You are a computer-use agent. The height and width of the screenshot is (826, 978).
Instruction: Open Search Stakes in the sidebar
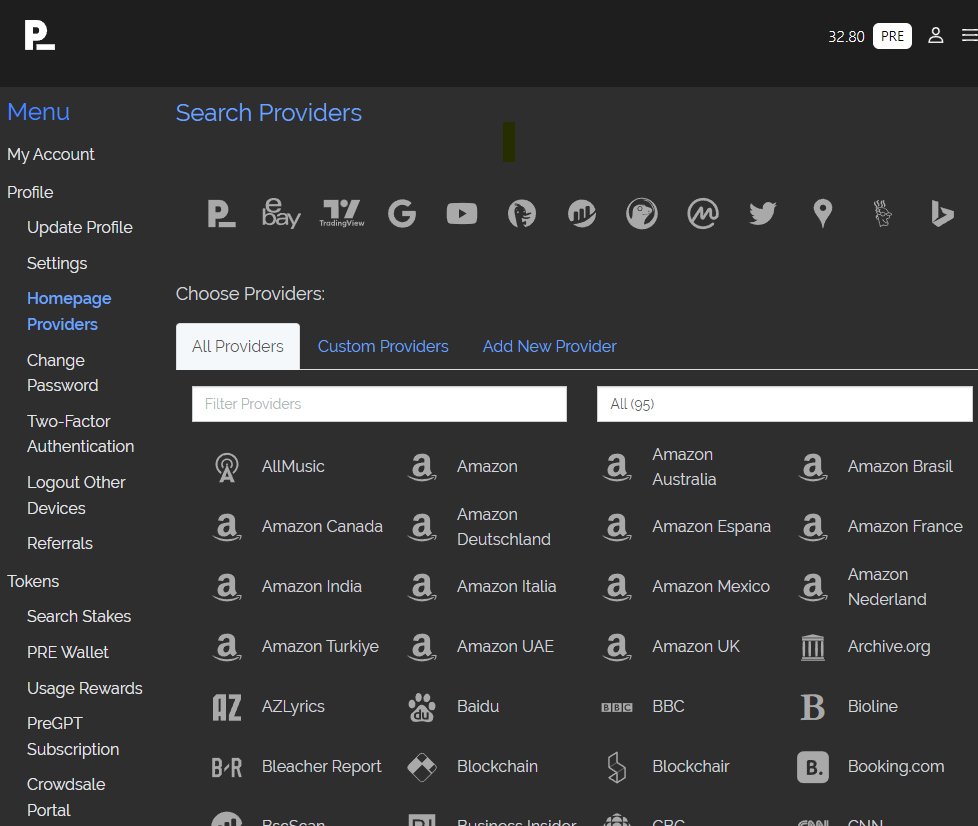79,616
